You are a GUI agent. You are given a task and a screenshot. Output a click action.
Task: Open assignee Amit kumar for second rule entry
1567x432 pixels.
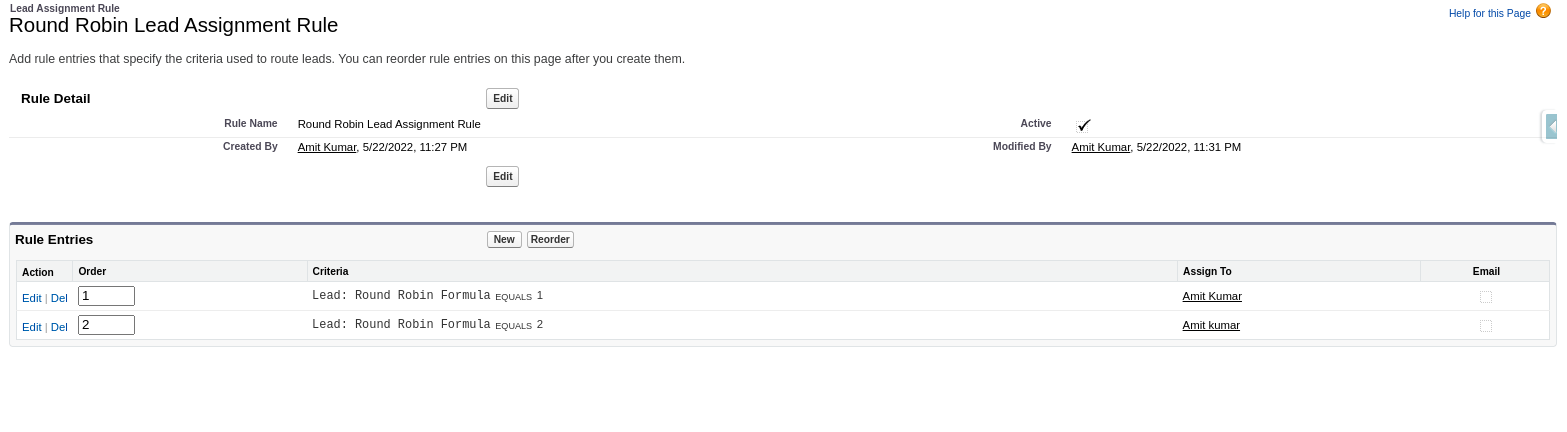coord(1211,325)
